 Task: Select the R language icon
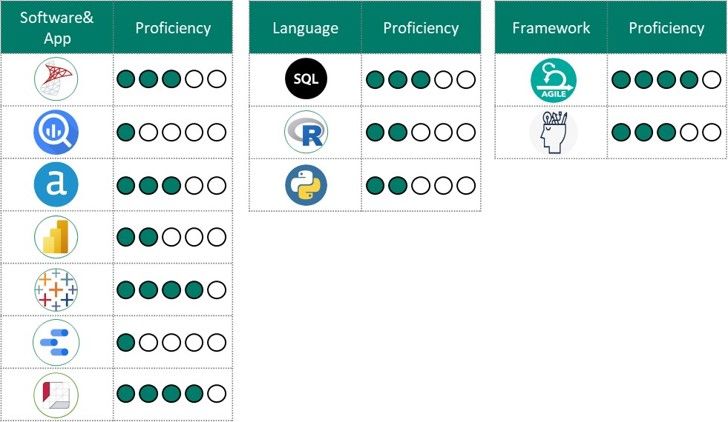click(305, 132)
